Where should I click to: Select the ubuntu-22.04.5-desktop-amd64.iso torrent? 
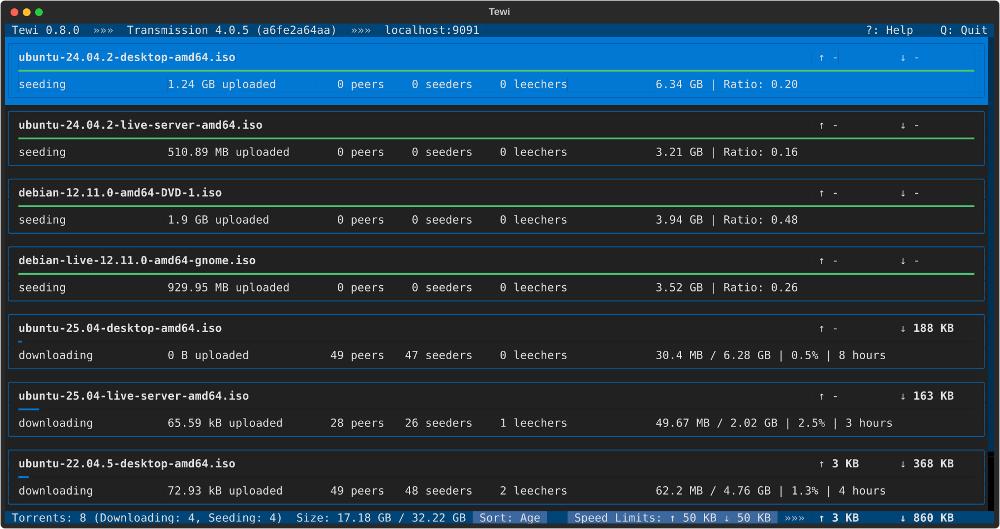pyautogui.click(x=496, y=477)
